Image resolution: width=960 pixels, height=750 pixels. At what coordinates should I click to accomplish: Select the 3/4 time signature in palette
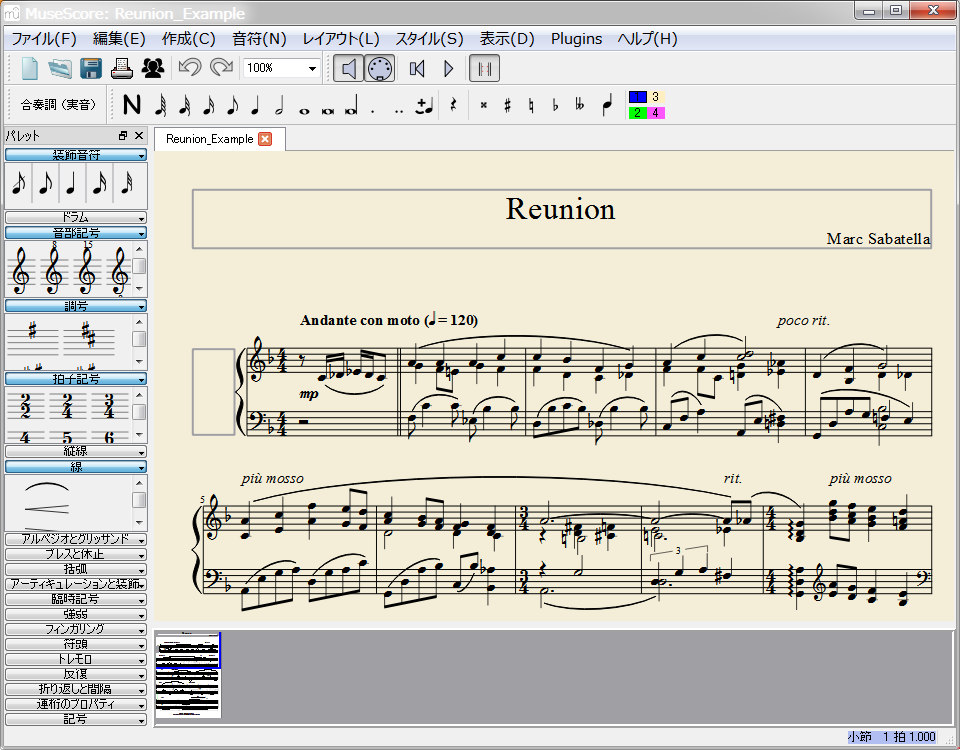click(109, 405)
